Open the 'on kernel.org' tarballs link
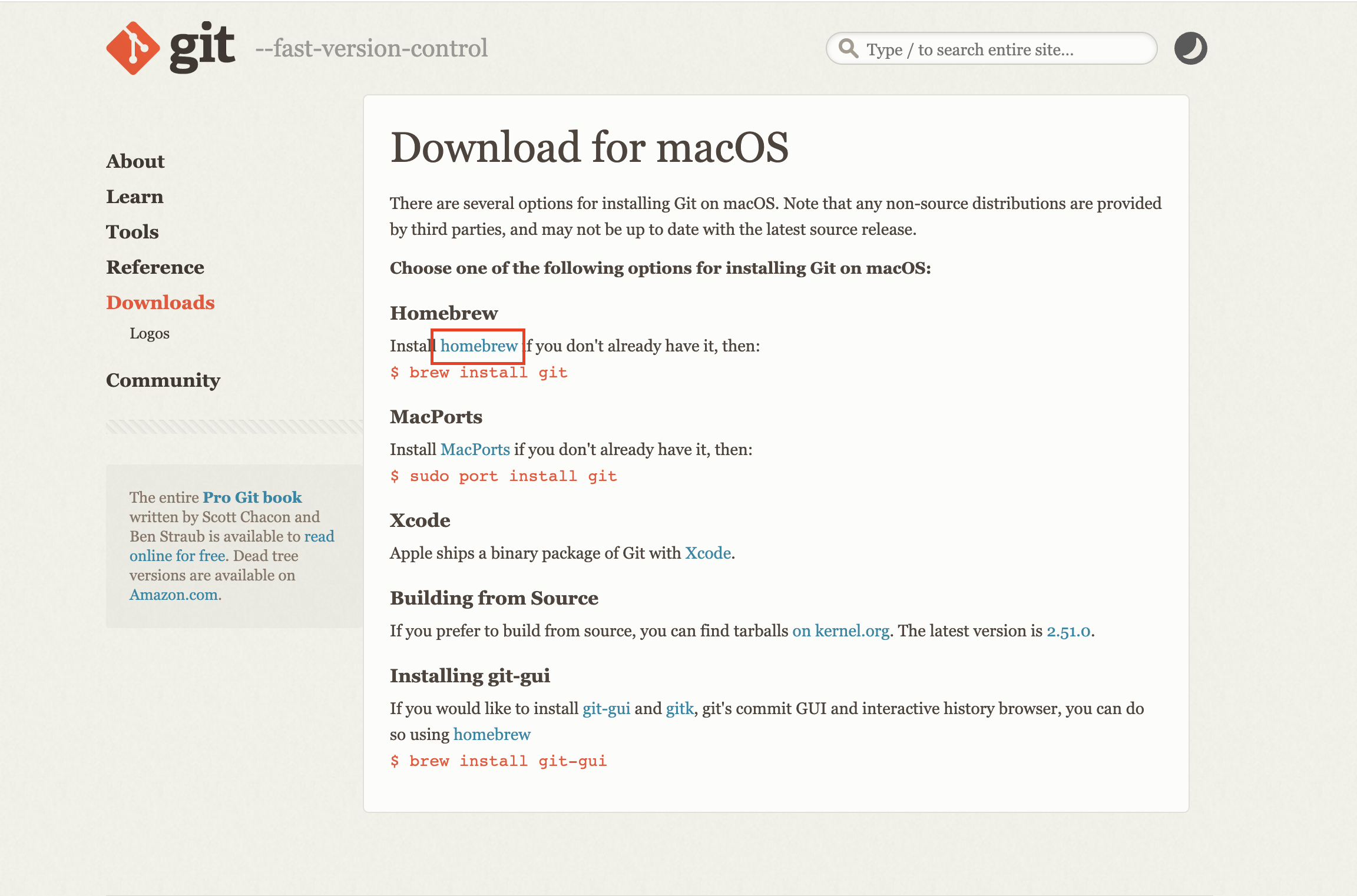1357x896 pixels. [840, 631]
